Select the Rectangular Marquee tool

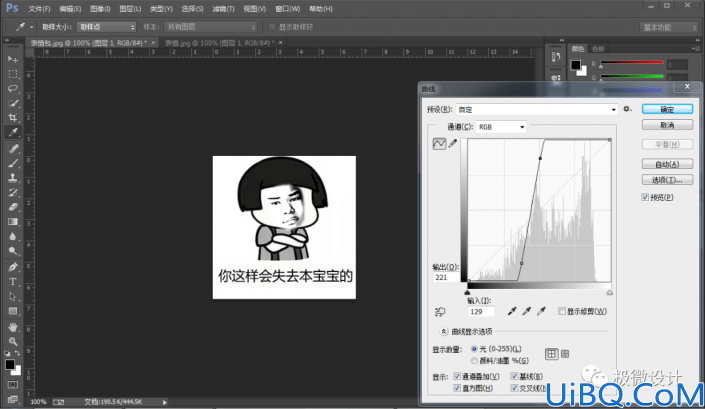(x=13, y=74)
